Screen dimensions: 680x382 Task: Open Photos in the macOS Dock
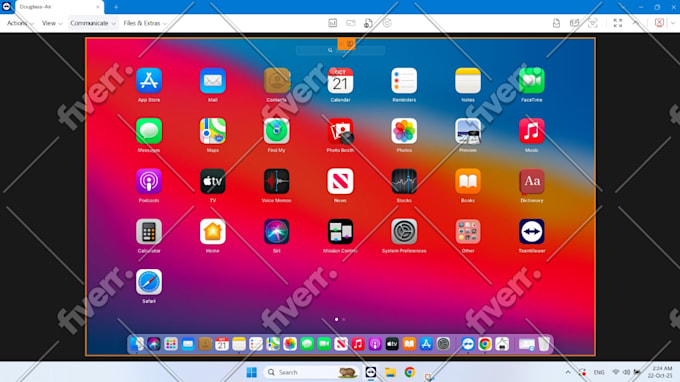coord(290,344)
